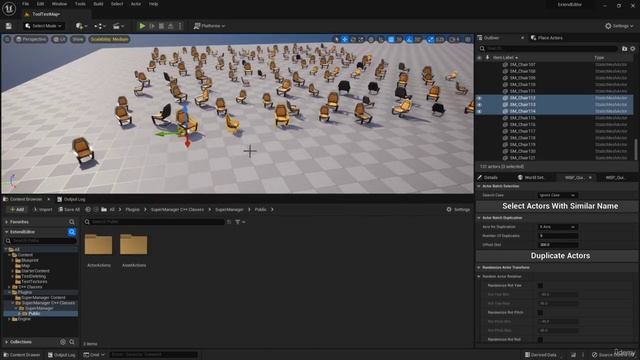The image size is (640, 360).
Task: Open the File menu
Action: (x=25, y=4)
